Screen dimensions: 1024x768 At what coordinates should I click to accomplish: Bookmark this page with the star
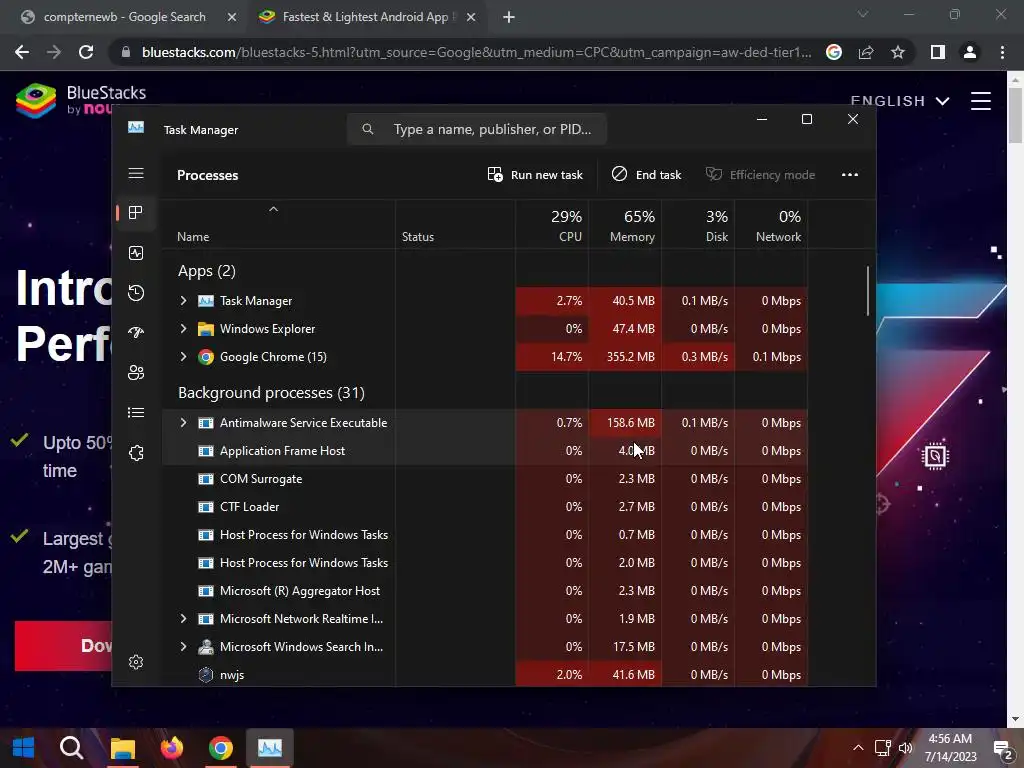click(898, 52)
